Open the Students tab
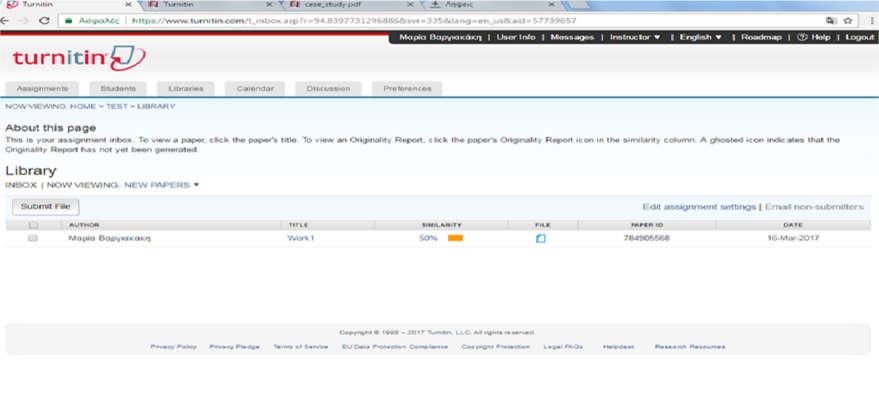879x407 pixels. 118,89
